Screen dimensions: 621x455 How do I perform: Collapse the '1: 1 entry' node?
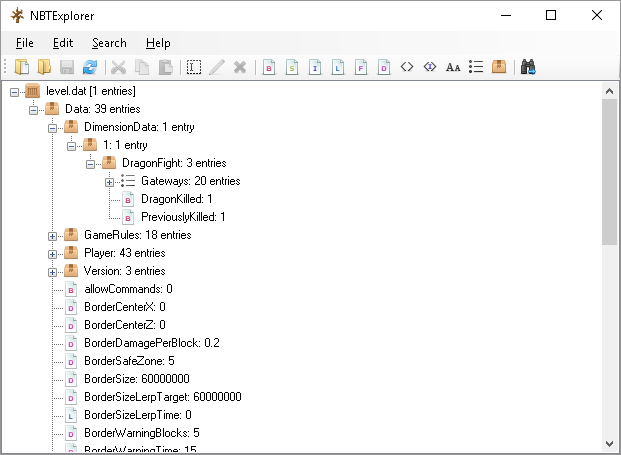71,147
